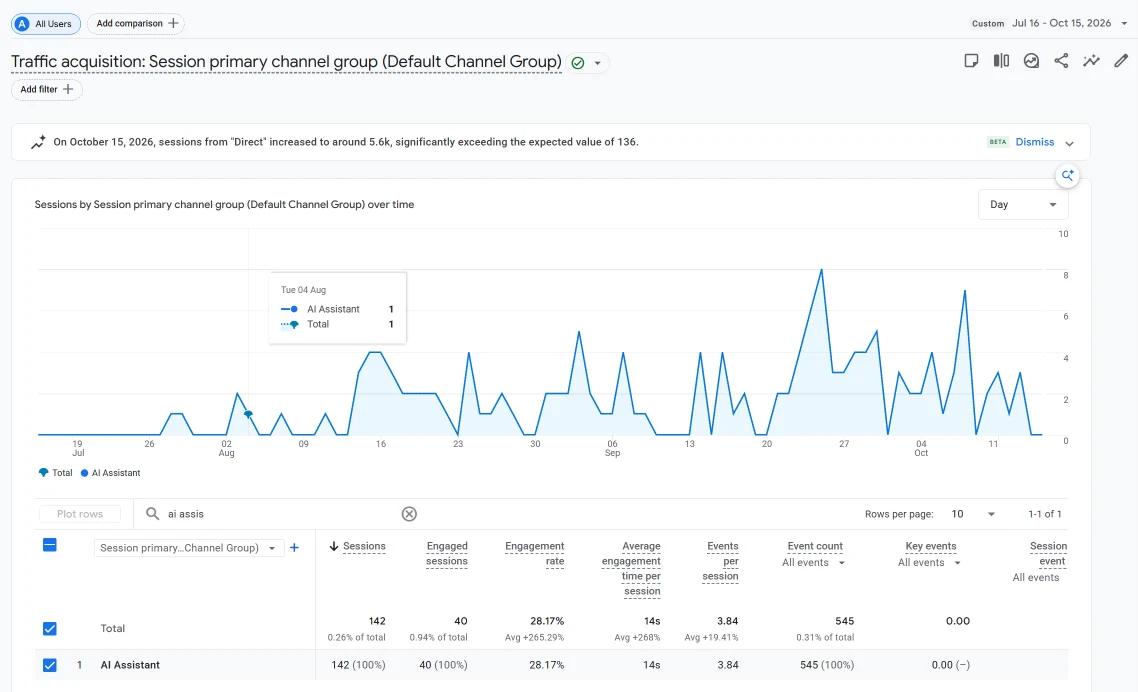Viewport: 1138px width, 692px height.
Task: Expand the insight banner chevron
Action: pos(1069,143)
